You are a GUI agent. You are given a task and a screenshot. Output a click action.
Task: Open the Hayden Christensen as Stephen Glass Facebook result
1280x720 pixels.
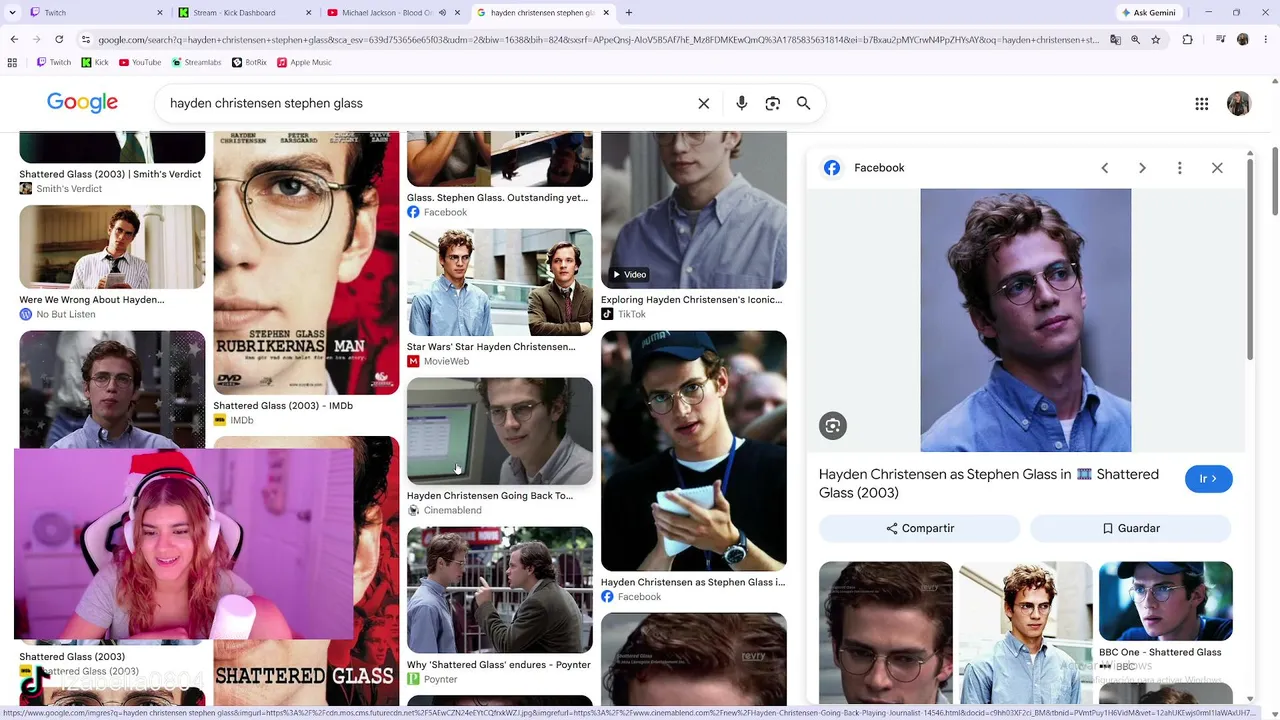tap(693, 451)
